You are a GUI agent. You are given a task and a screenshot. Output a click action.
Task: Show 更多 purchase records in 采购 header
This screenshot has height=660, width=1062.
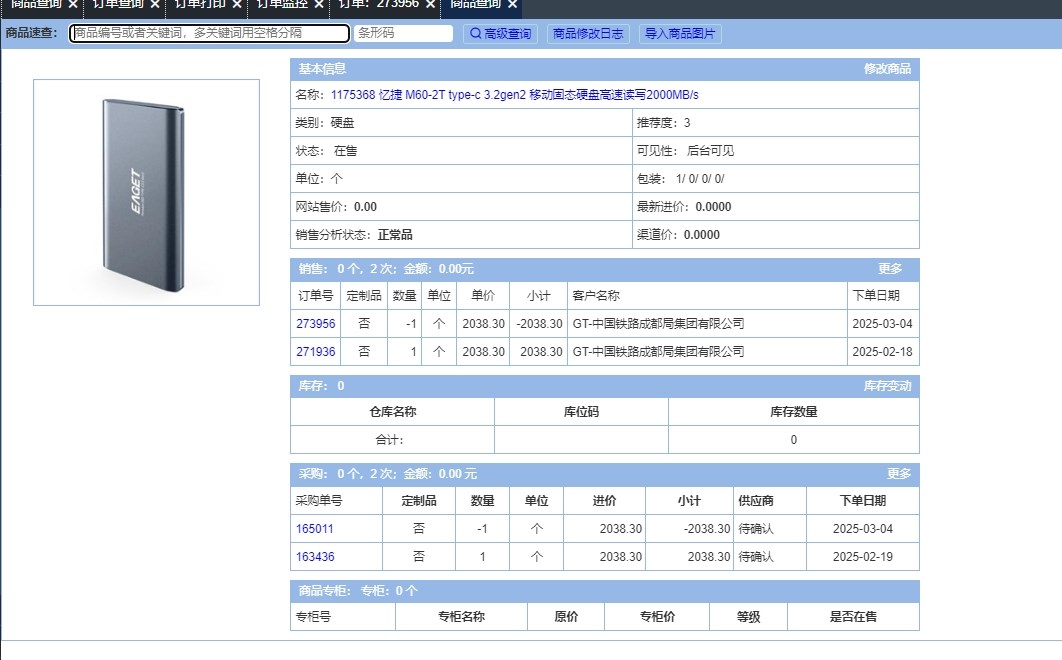coord(899,474)
